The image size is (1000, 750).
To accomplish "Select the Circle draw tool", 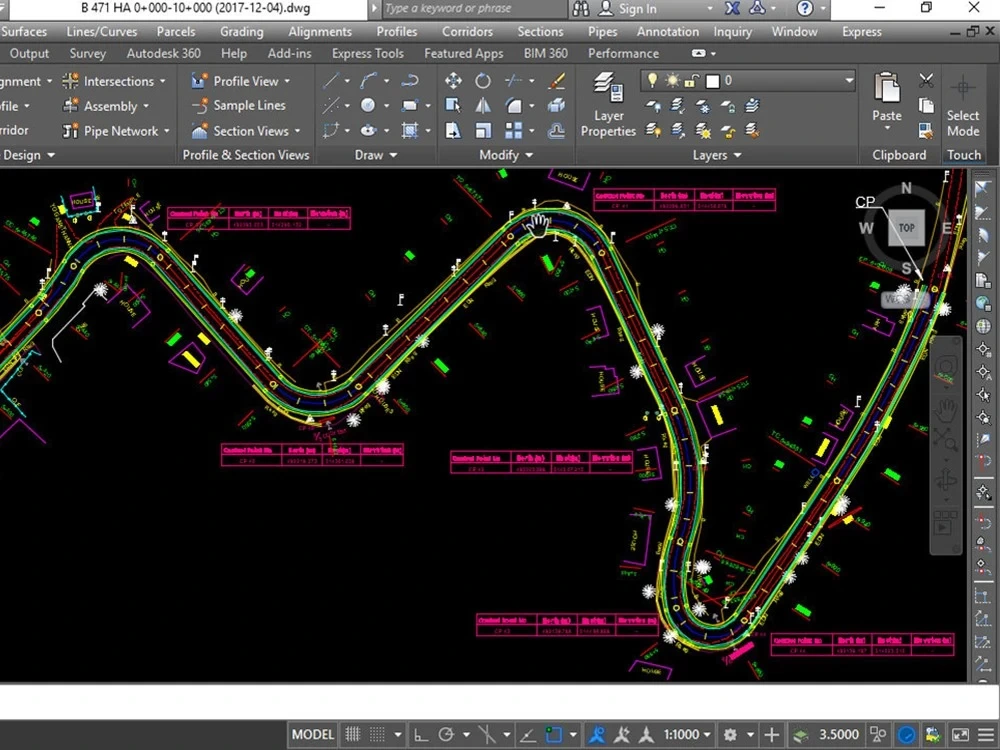I will point(368,105).
